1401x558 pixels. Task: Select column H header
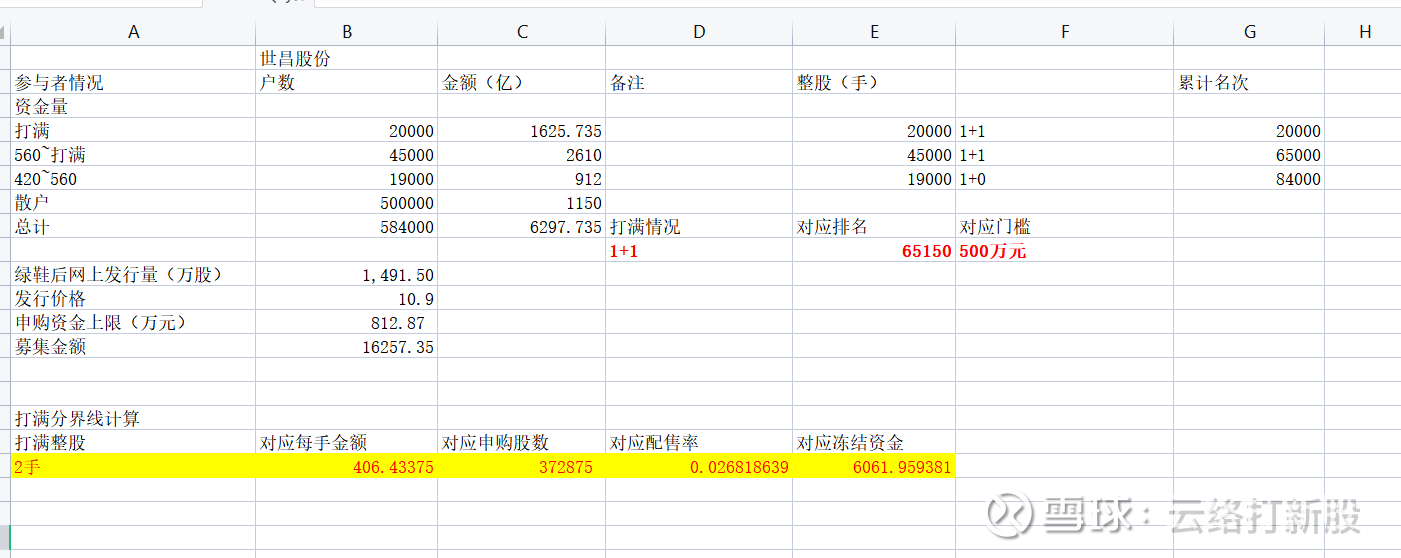pyautogui.click(x=1365, y=32)
